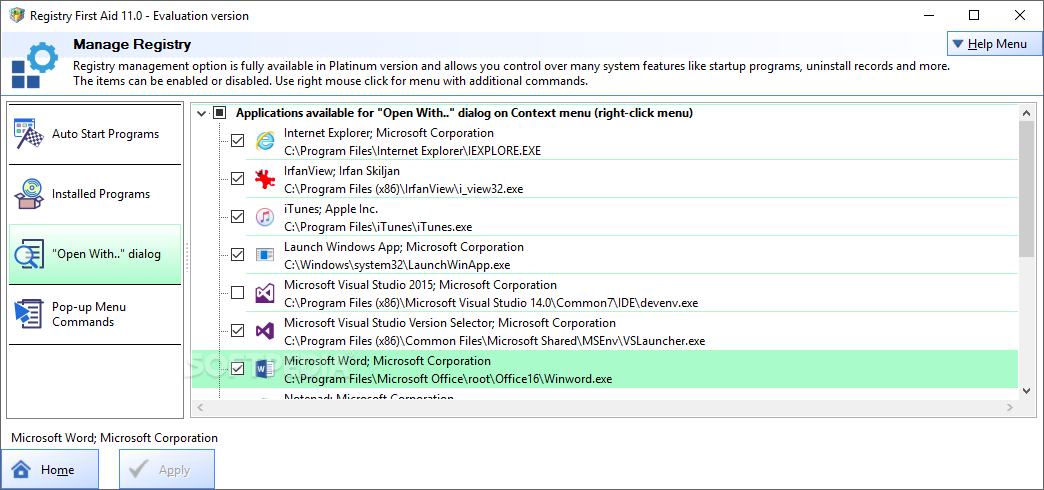Minimize the Registry First Aid window

click(x=929, y=15)
